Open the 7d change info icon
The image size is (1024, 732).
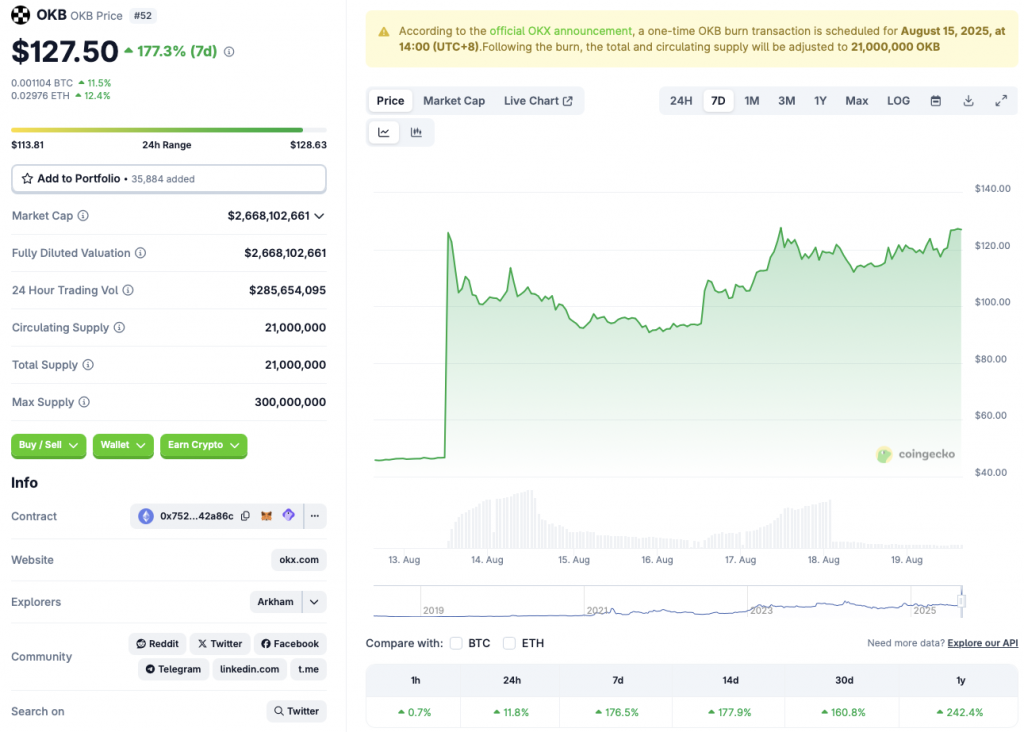click(229, 52)
